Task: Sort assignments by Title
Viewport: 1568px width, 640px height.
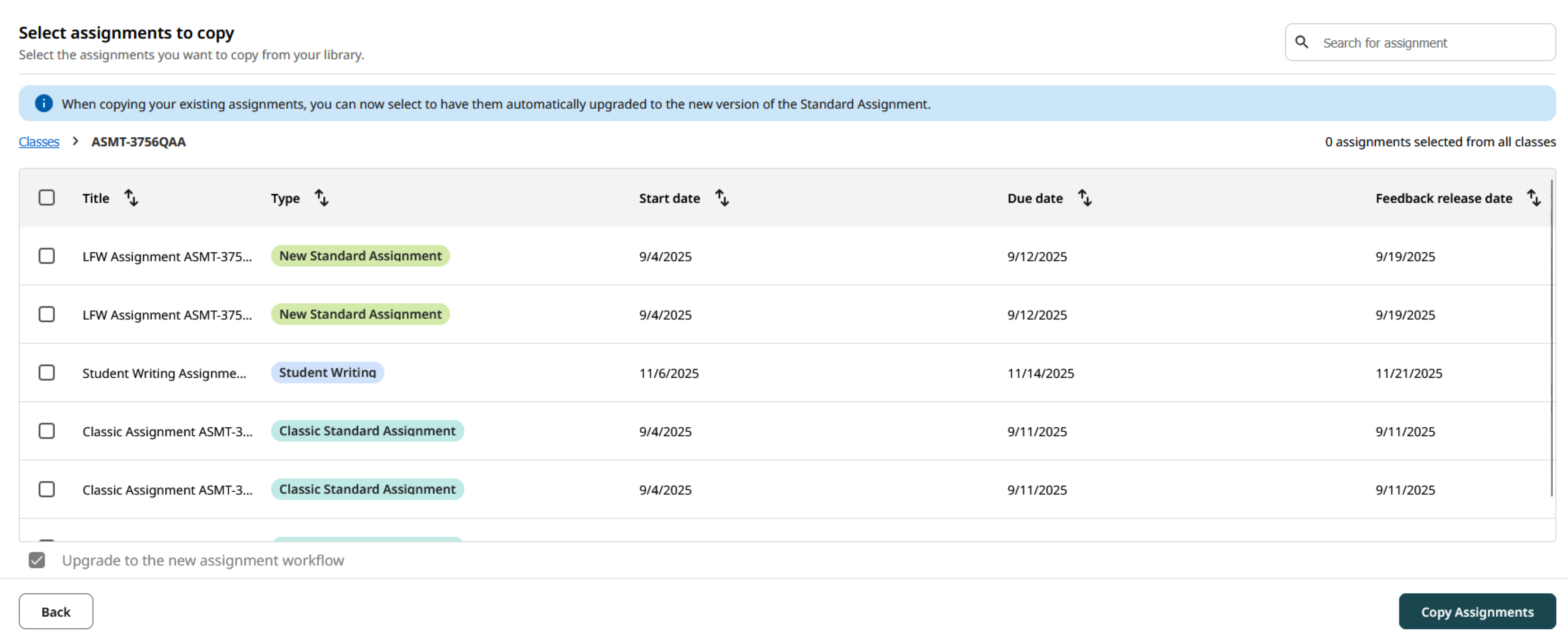Action: (x=131, y=197)
